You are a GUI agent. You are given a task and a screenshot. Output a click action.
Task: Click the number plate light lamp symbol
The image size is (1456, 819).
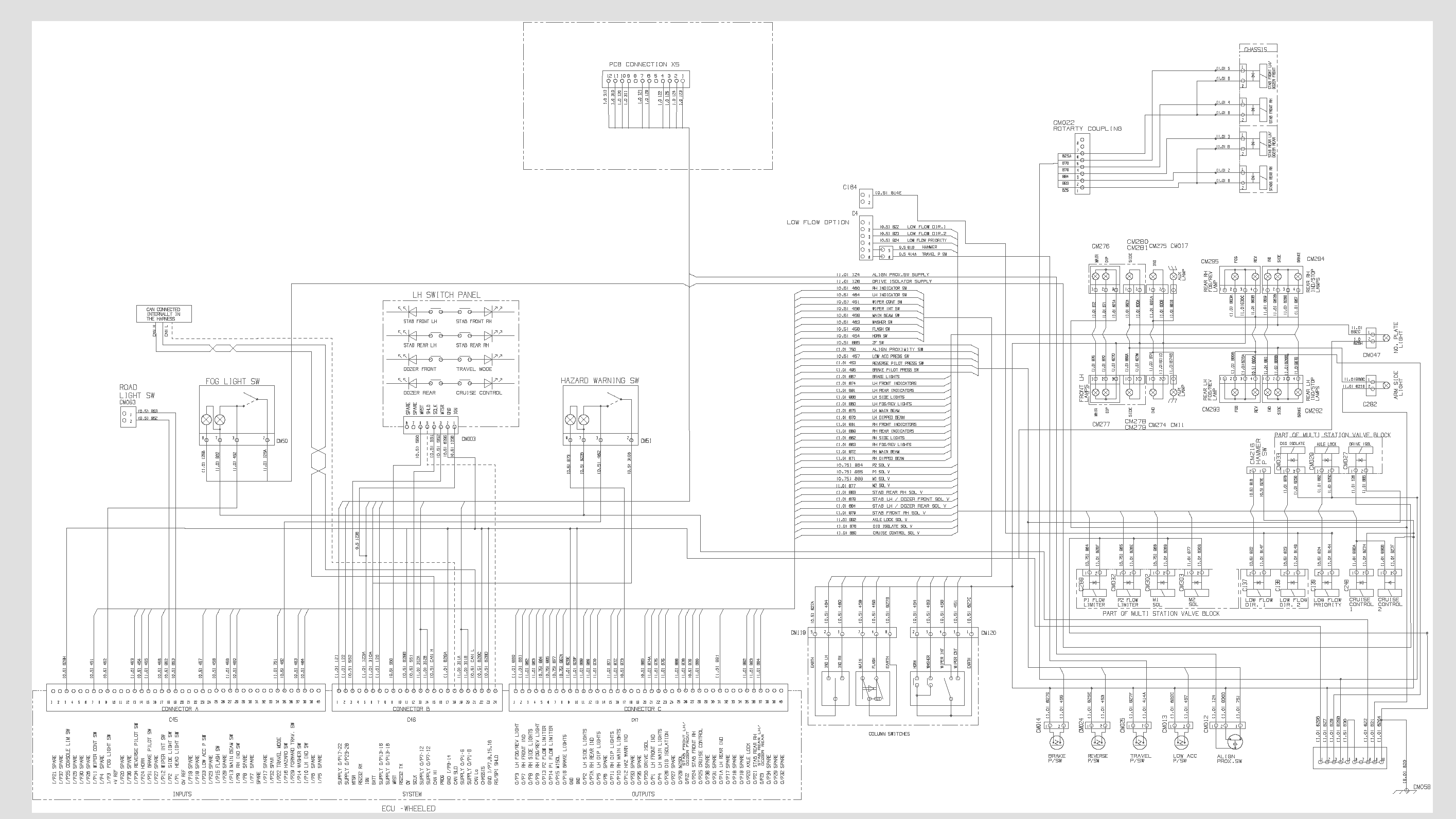click(x=1386, y=338)
